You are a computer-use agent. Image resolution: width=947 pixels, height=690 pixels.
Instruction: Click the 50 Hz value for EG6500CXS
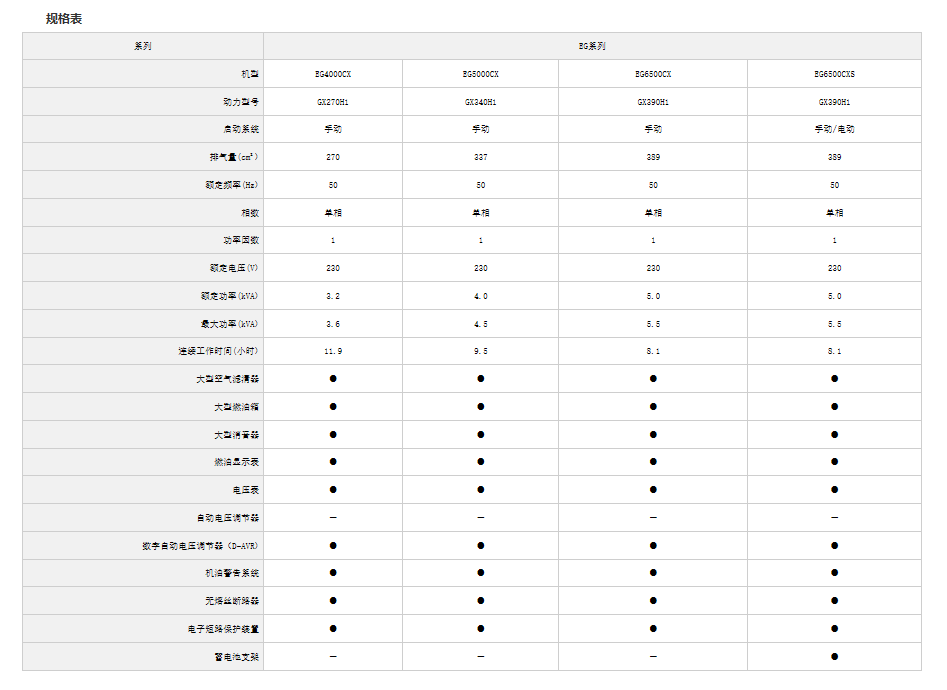click(x=835, y=185)
